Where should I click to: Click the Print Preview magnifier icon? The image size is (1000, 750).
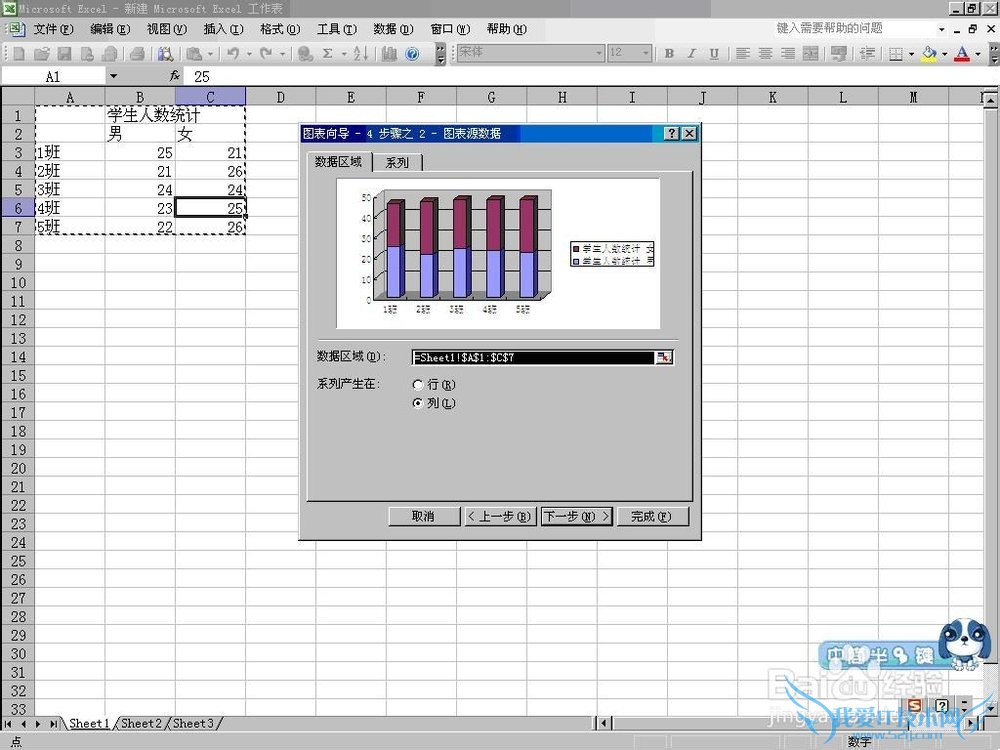point(165,54)
